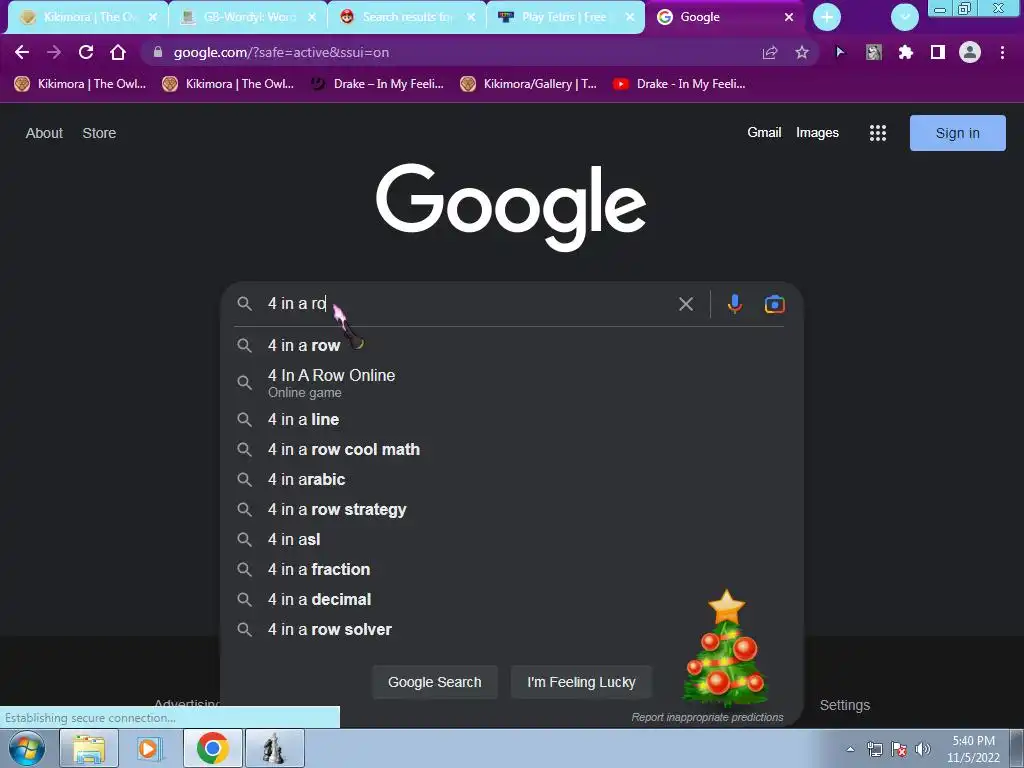Viewport: 1024px width, 768px height.
Task: Open the Chrome three-dot menu
Action: click(1002, 52)
